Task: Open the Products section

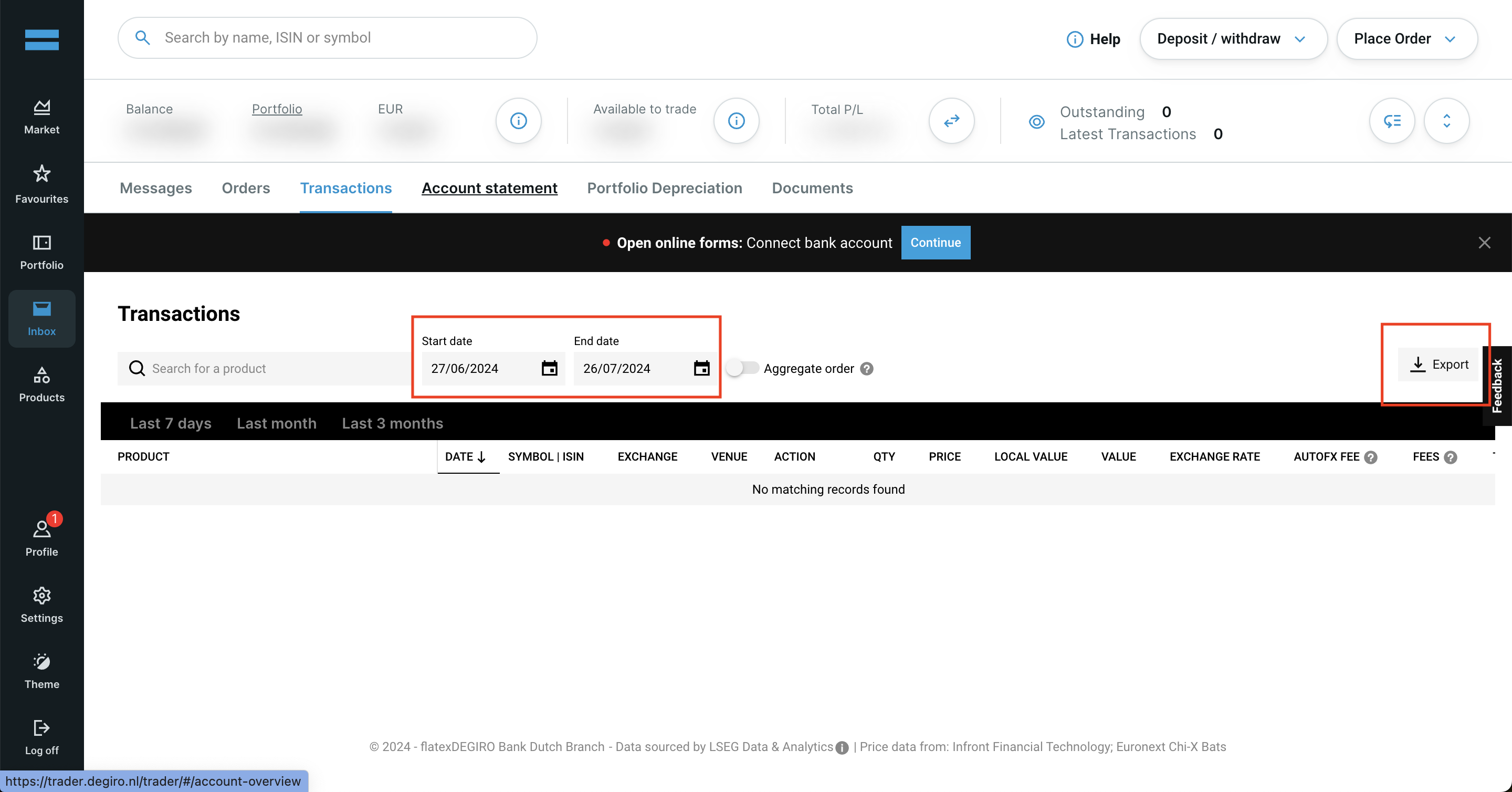Action: coord(42,384)
